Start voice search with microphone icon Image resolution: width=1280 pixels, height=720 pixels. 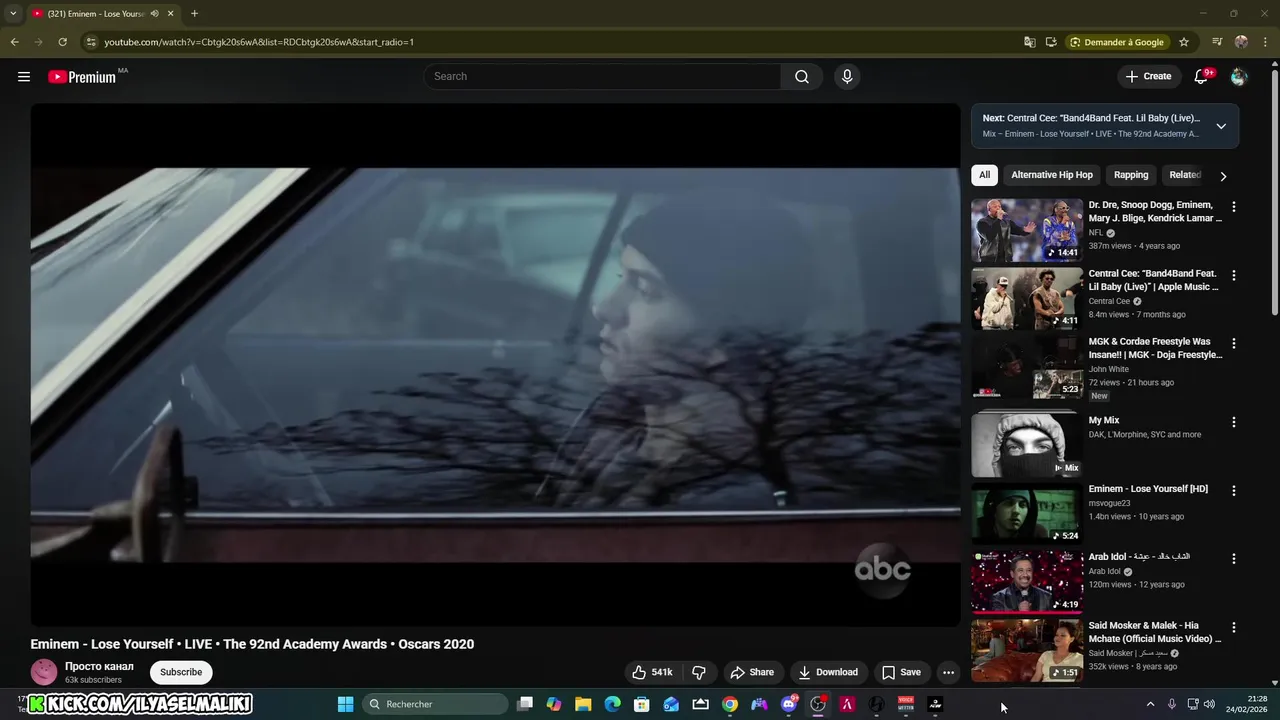[x=847, y=77]
